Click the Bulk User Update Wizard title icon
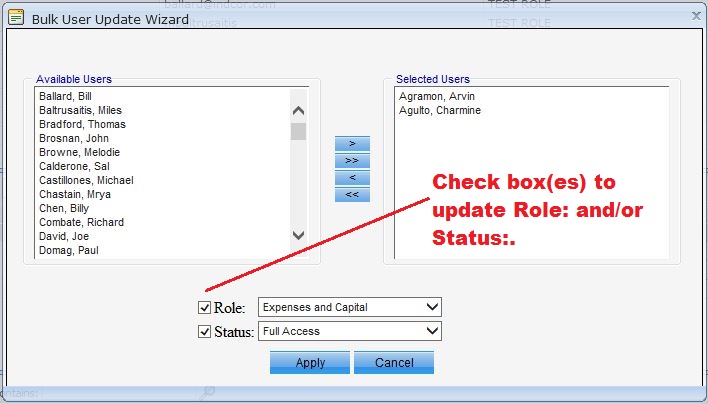This screenshot has height=404, width=708. pos(16,17)
